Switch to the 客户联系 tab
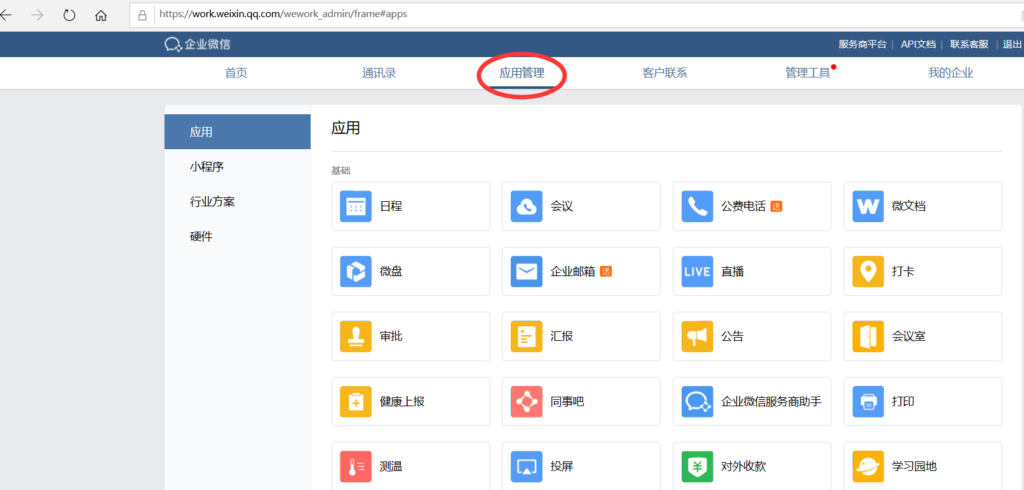This screenshot has width=1024, height=490. click(x=665, y=73)
